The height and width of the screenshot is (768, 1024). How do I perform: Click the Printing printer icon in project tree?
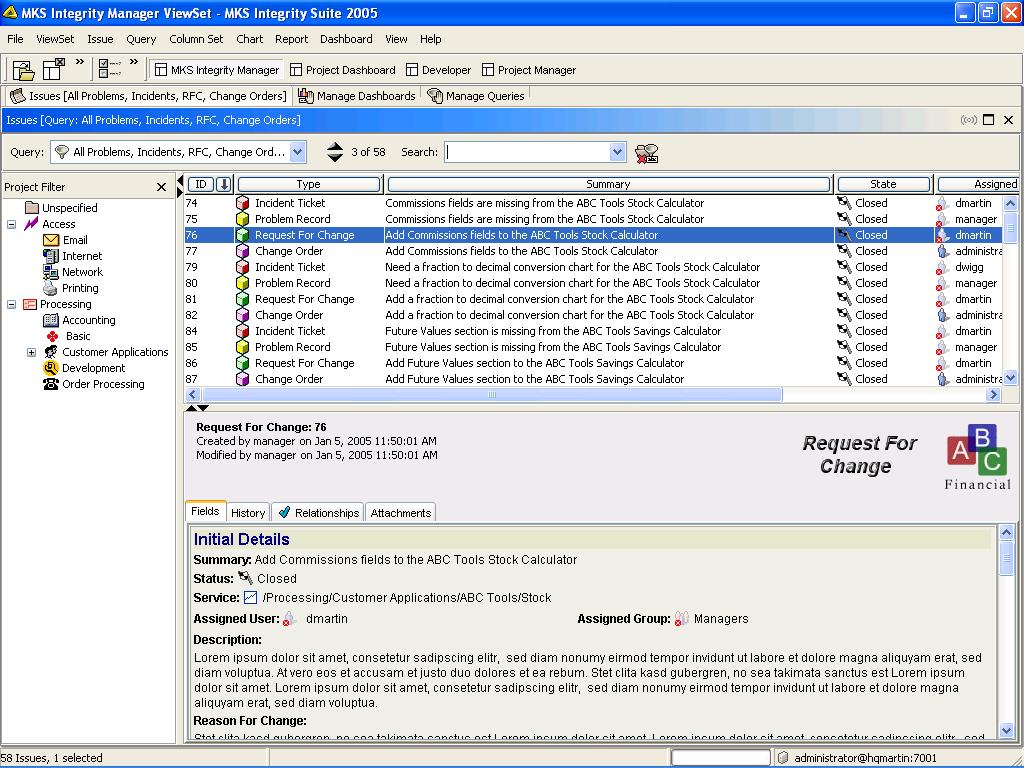[x=51, y=288]
